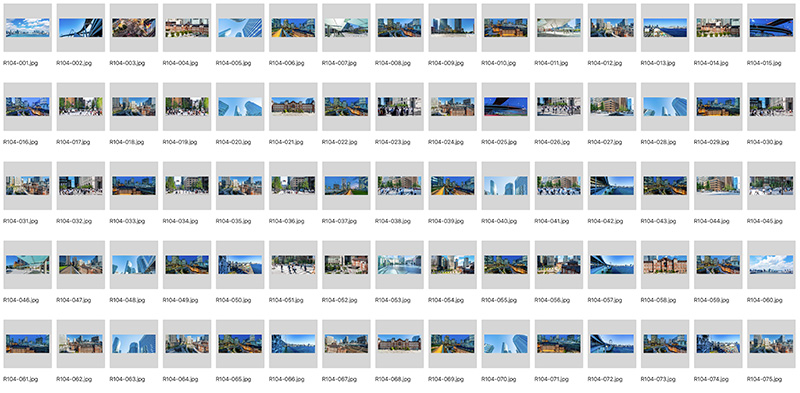Select the R104-060.jpg sky panorama
The height and width of the screenshot is (393, 800).
[771, 265]
